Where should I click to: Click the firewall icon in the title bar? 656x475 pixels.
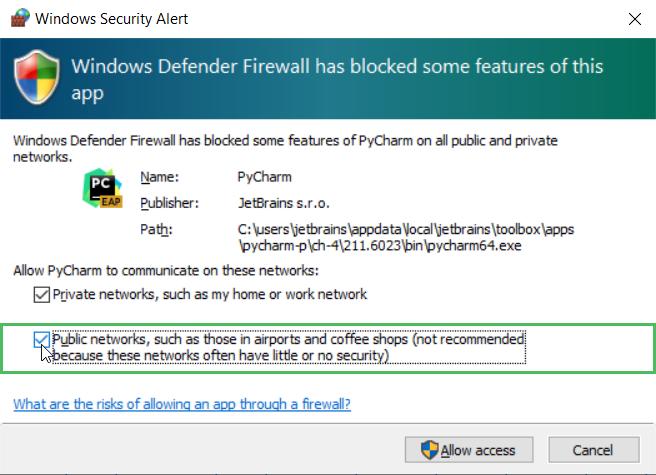point(19,18)
